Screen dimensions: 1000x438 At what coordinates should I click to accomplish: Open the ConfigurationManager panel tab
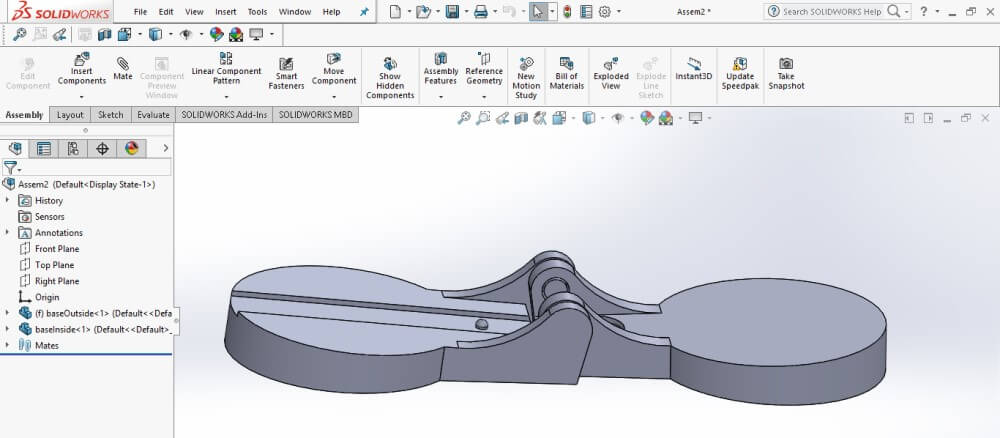73,149
